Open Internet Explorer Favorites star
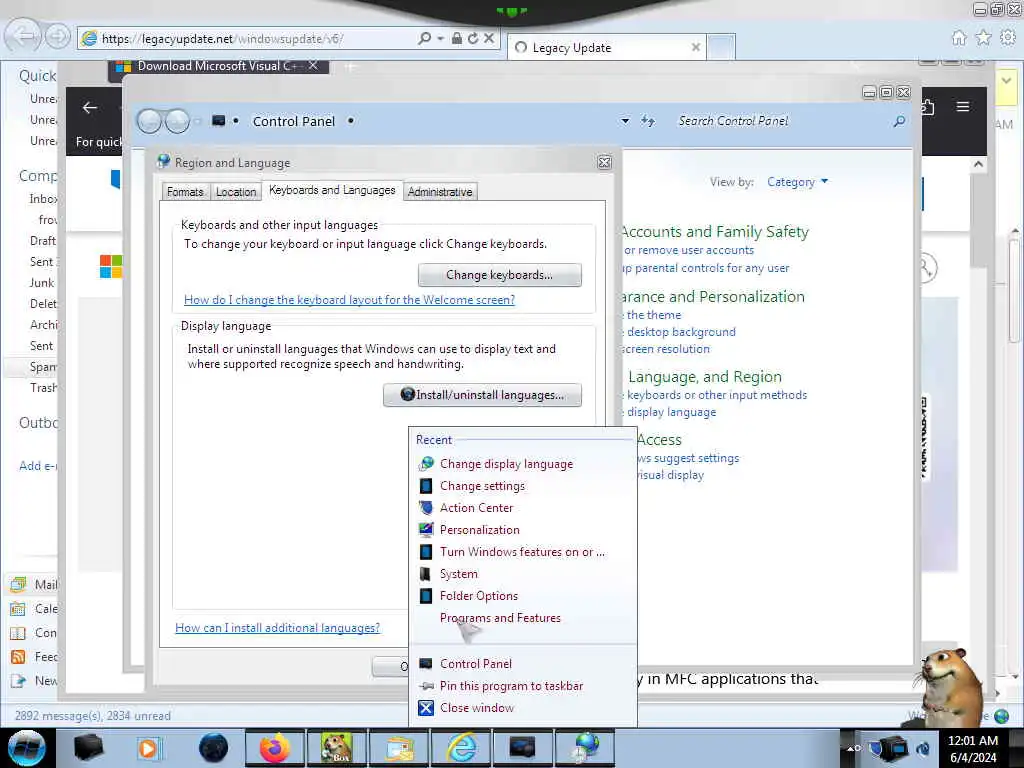Screen dimensions: 1024x768 coord(983,38)
